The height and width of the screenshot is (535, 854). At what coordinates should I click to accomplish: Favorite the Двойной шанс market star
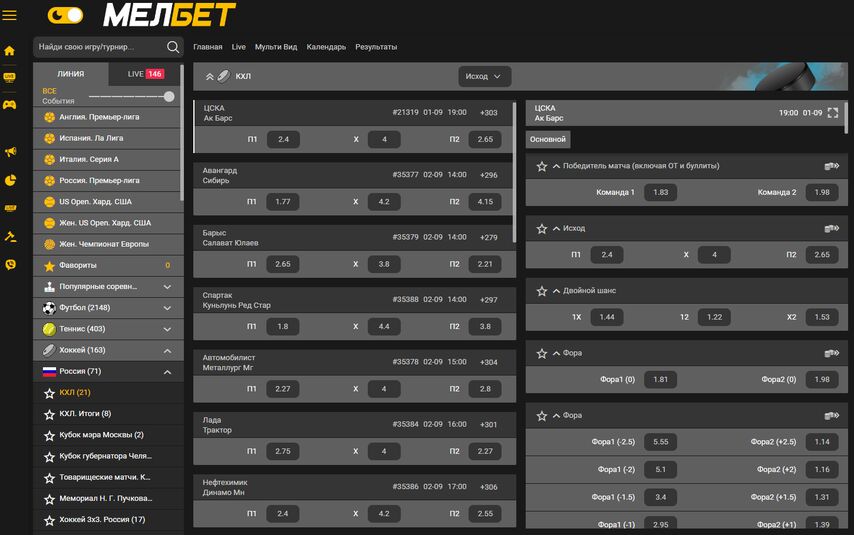point(541,291)
